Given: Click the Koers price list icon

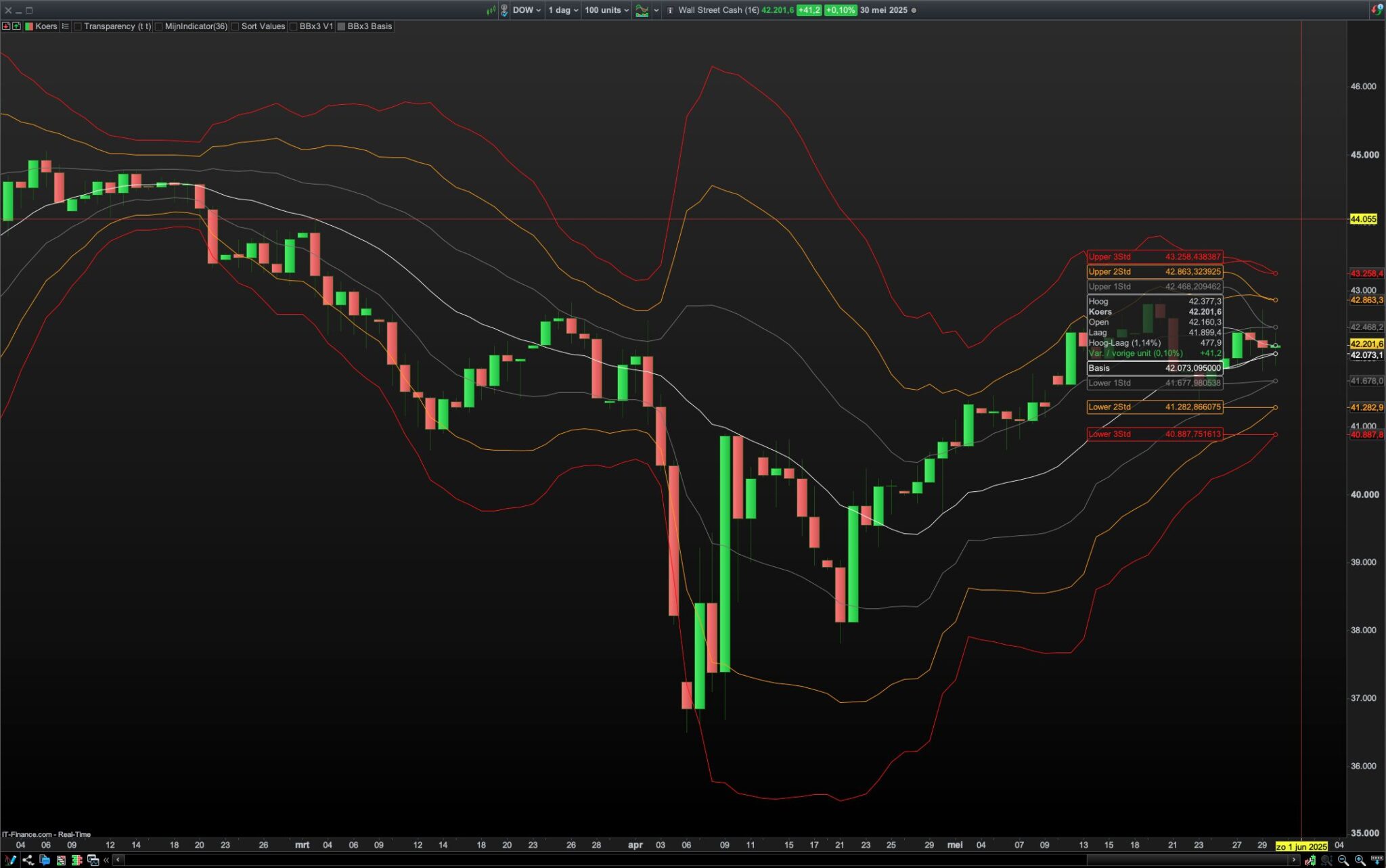Looking at the screenshot, I should [65, 26].
